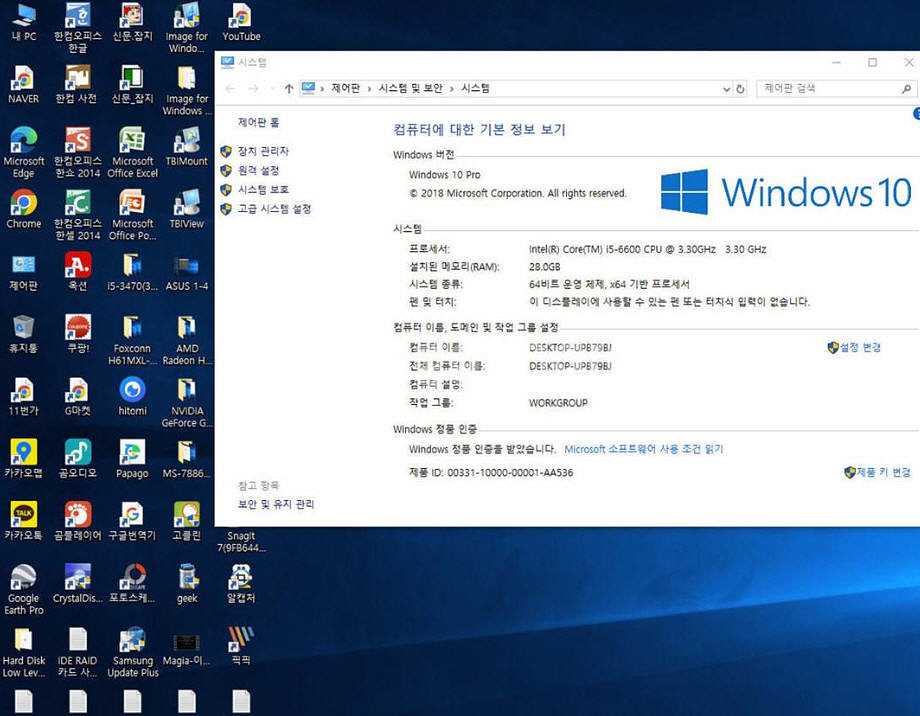Open the geek desktop icon
Image resolution: width=920 pixels, height=716 pixels.
tap(187, 583)
